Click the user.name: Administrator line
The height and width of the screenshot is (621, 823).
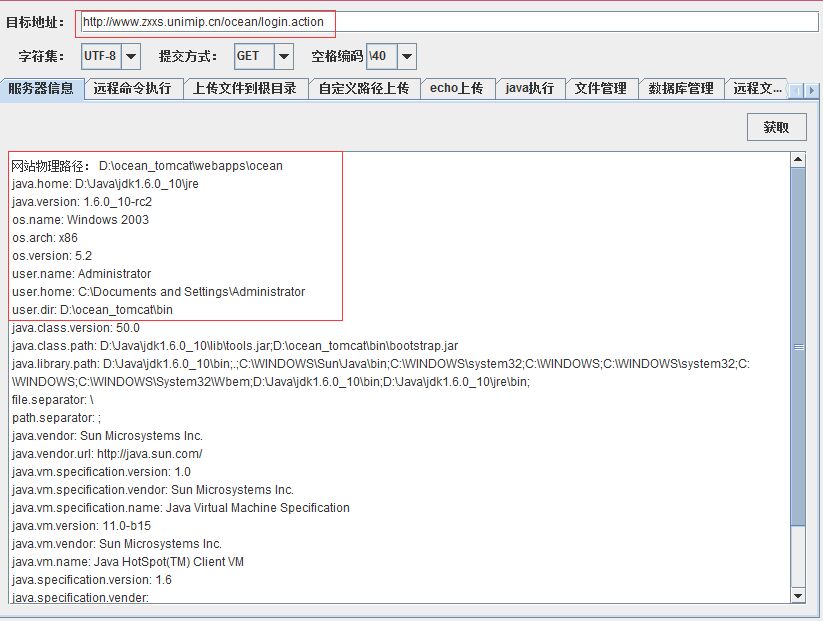(x=81, y=273)
